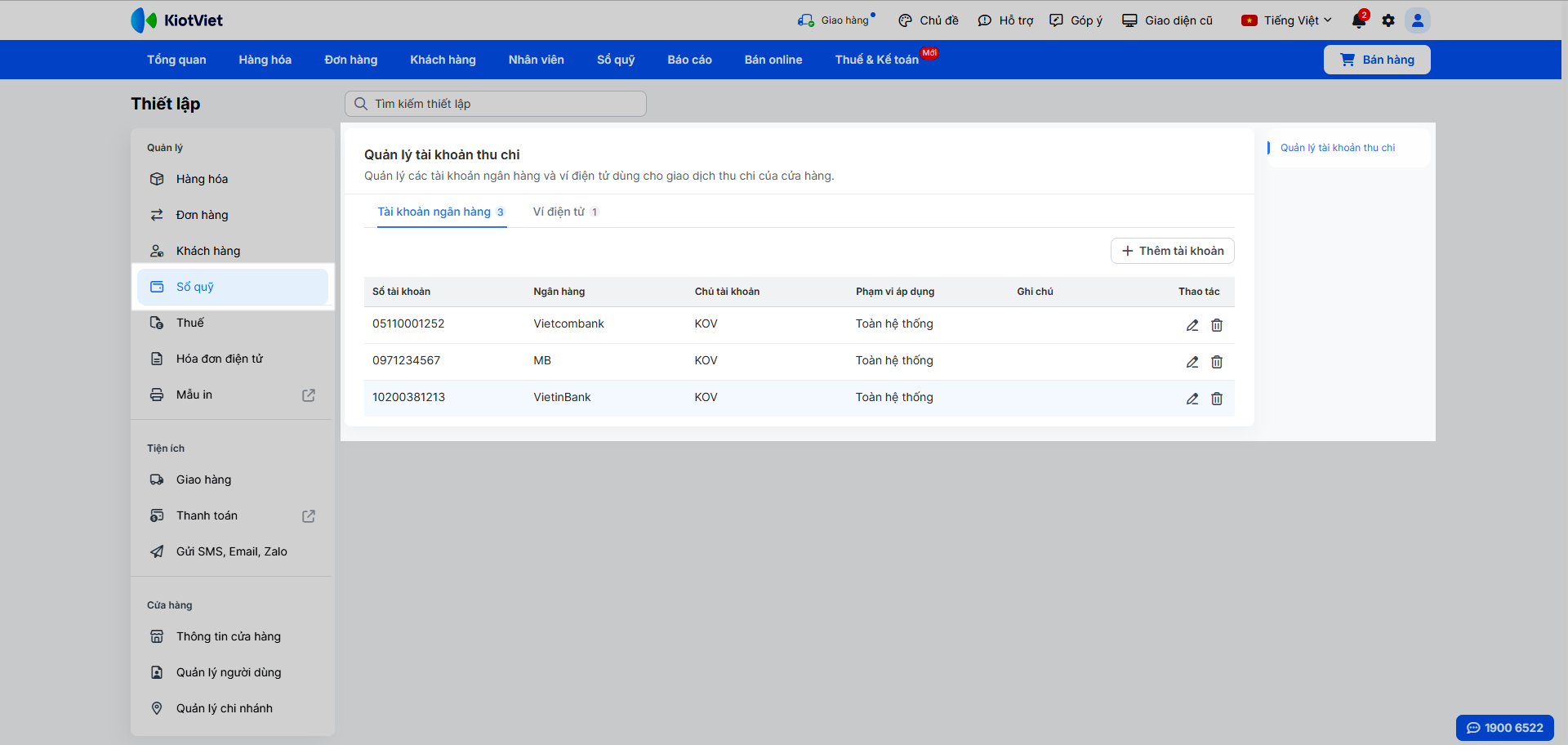Viewport: 1568px width, 745px height.
Task: Open the Sổ quỹ main menu item
Action: click(616, 60)
